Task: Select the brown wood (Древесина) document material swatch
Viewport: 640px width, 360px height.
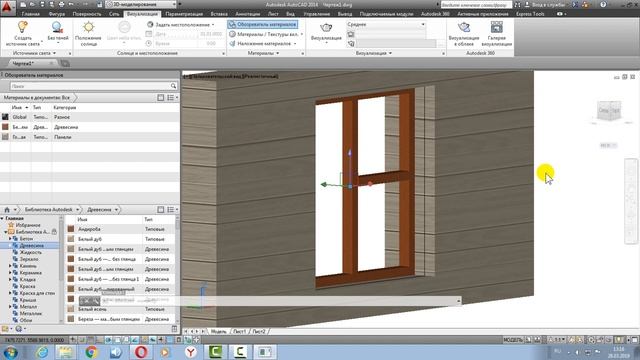Action: click(x=5, y=127)
